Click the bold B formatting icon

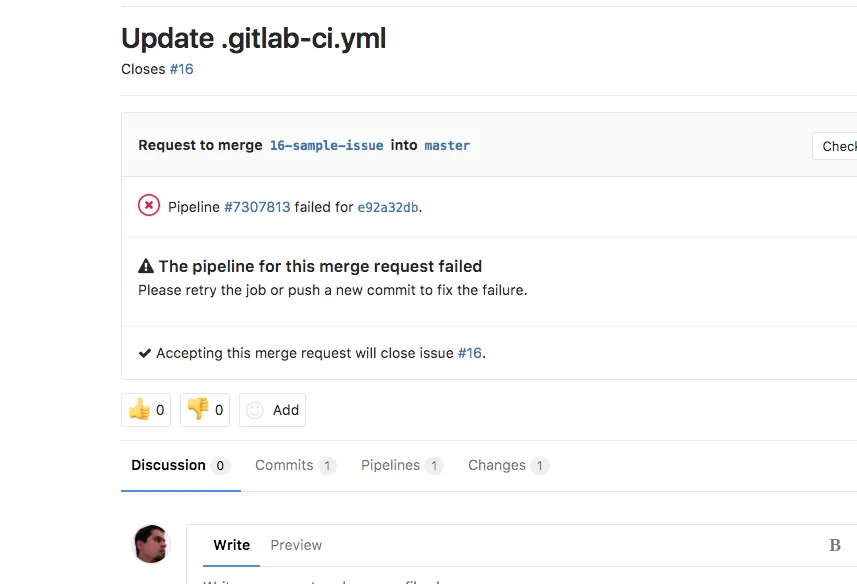click(835, 545)
